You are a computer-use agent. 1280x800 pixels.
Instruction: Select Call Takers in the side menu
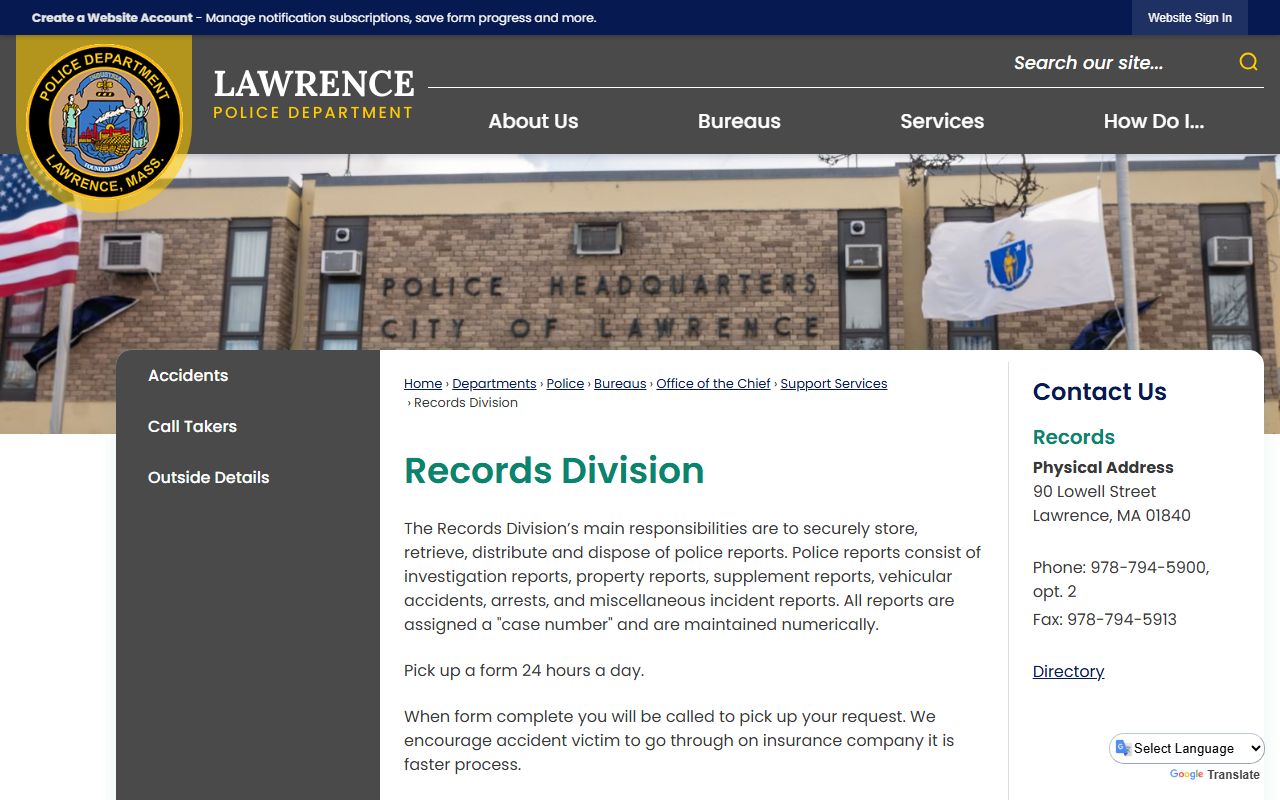pyautogui.click(x=192, y=426)
